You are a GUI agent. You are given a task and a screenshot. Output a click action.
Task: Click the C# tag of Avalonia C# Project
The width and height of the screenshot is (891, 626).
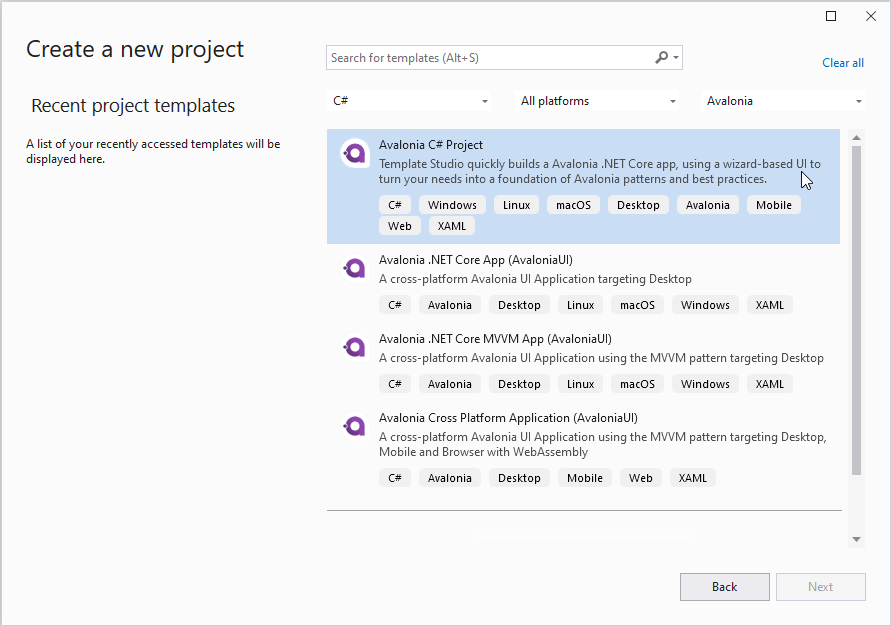click(395, 205)
